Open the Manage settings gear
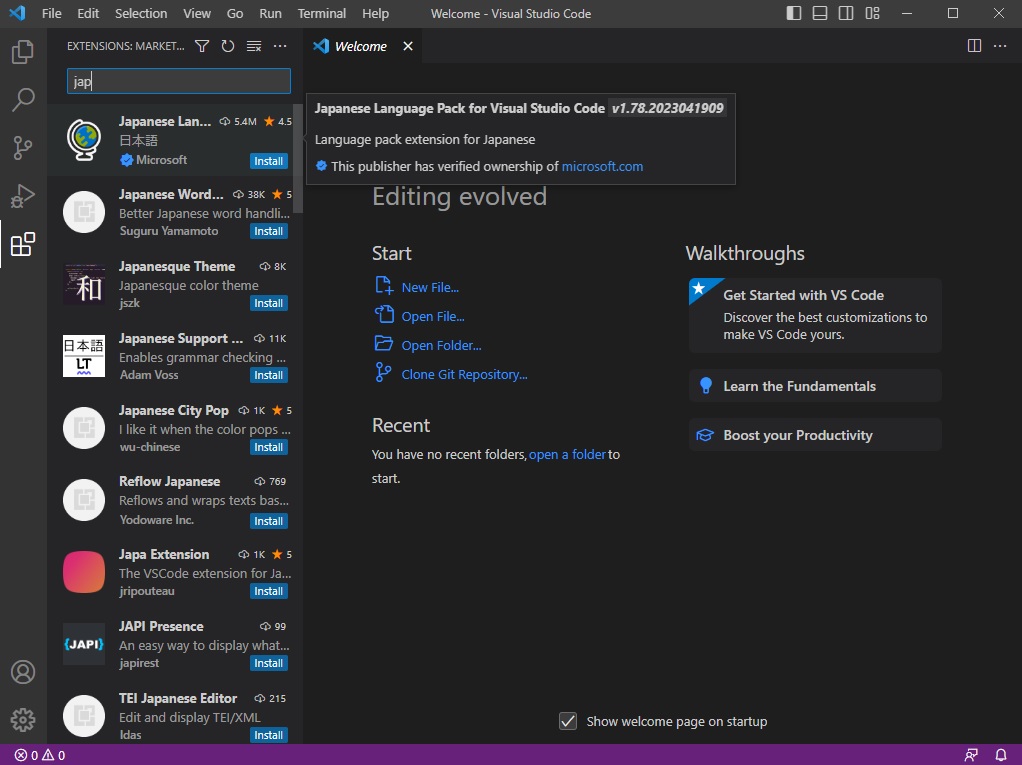The width and height of the screenshot is (1022, 765). click(x=23, y=719)
